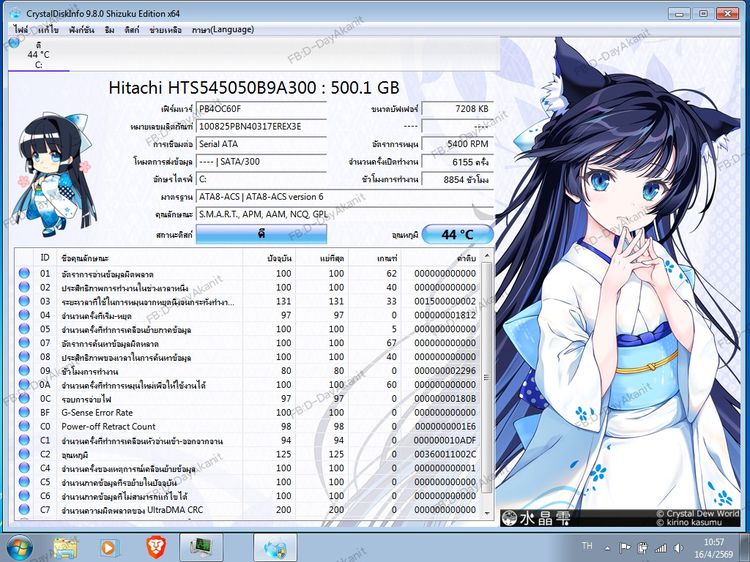Image resolution: width=750 pixels, height=562 pixels.
Task: Click the blue health orb beside the disk tab
Action: pos(14,43)
